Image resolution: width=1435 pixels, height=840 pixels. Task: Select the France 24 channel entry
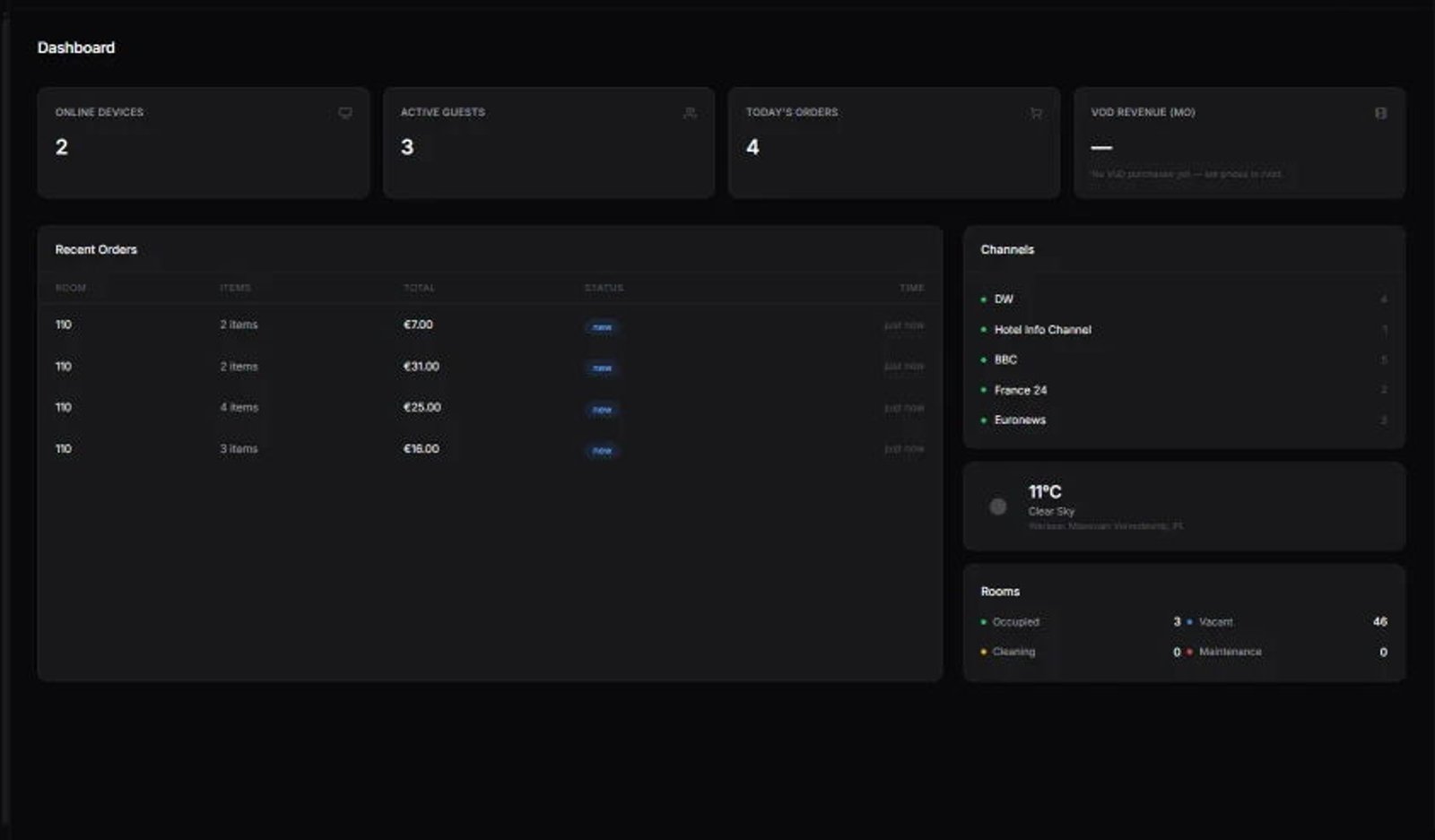point(1184,390)
